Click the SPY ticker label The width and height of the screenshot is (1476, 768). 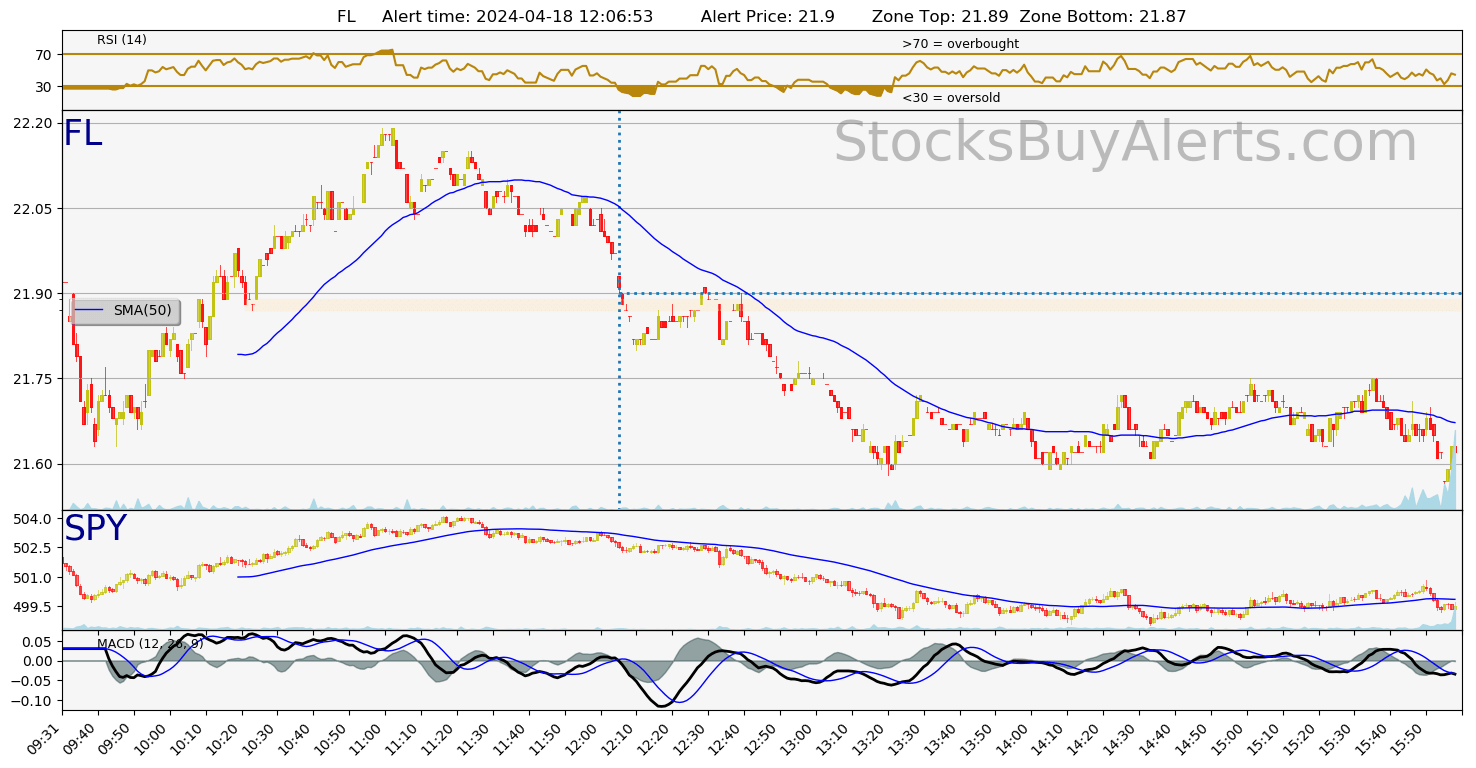click(95, 529)
